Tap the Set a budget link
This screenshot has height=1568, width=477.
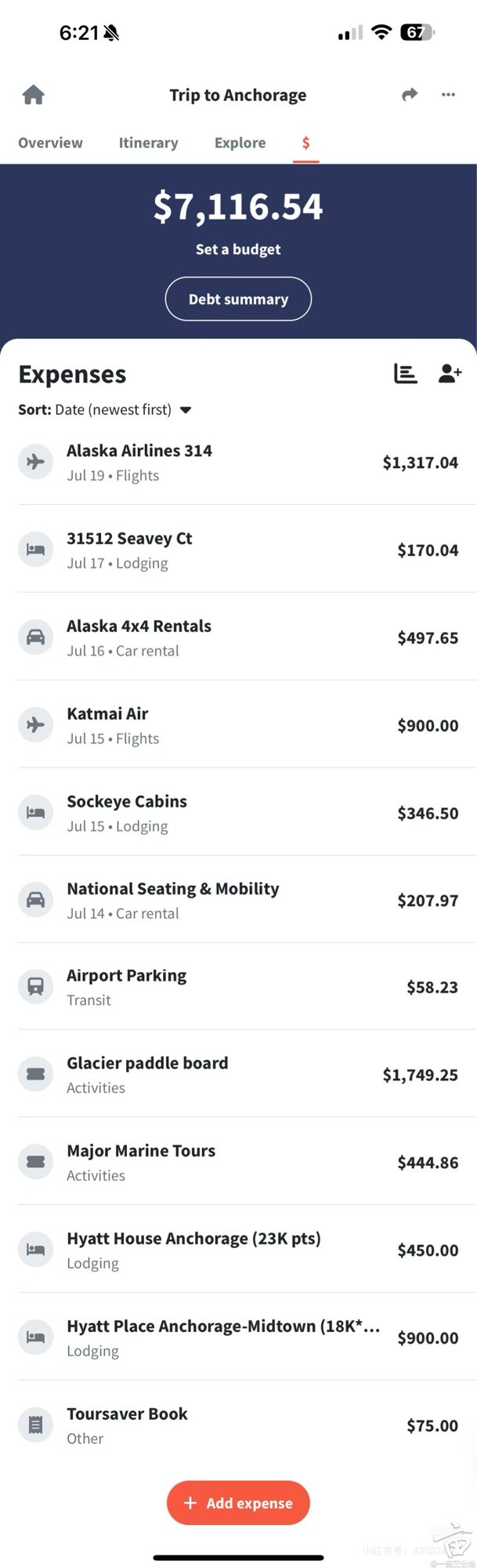(238, 249)
